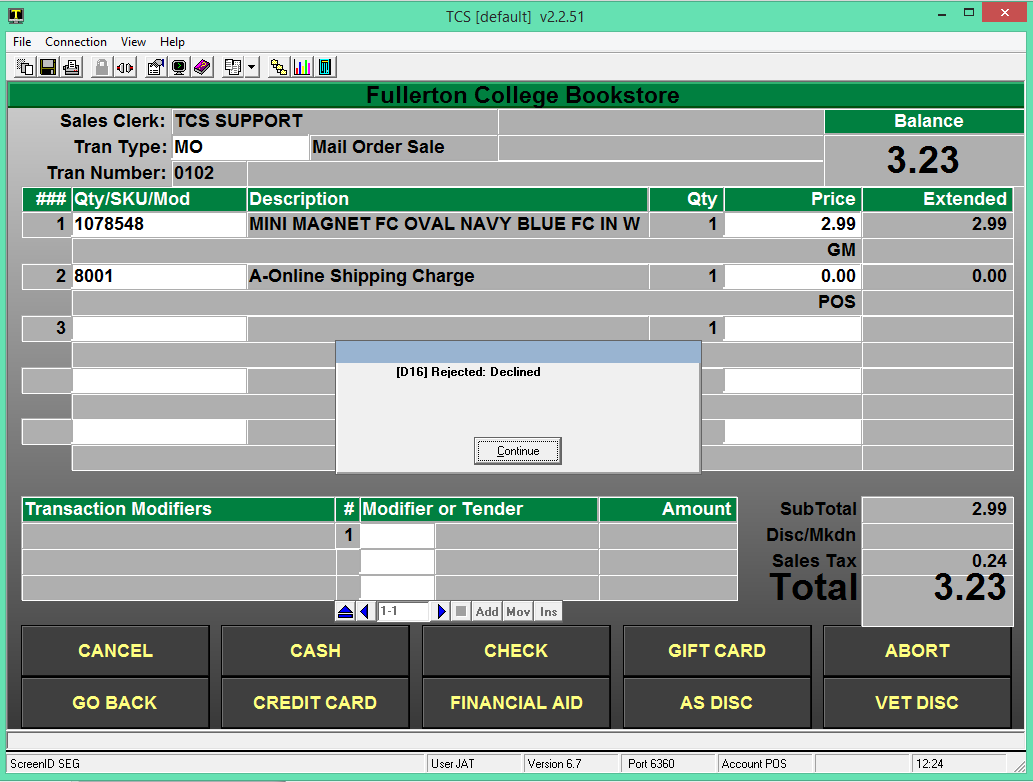Click the grey padlock toolbar icon

(101, 67)
